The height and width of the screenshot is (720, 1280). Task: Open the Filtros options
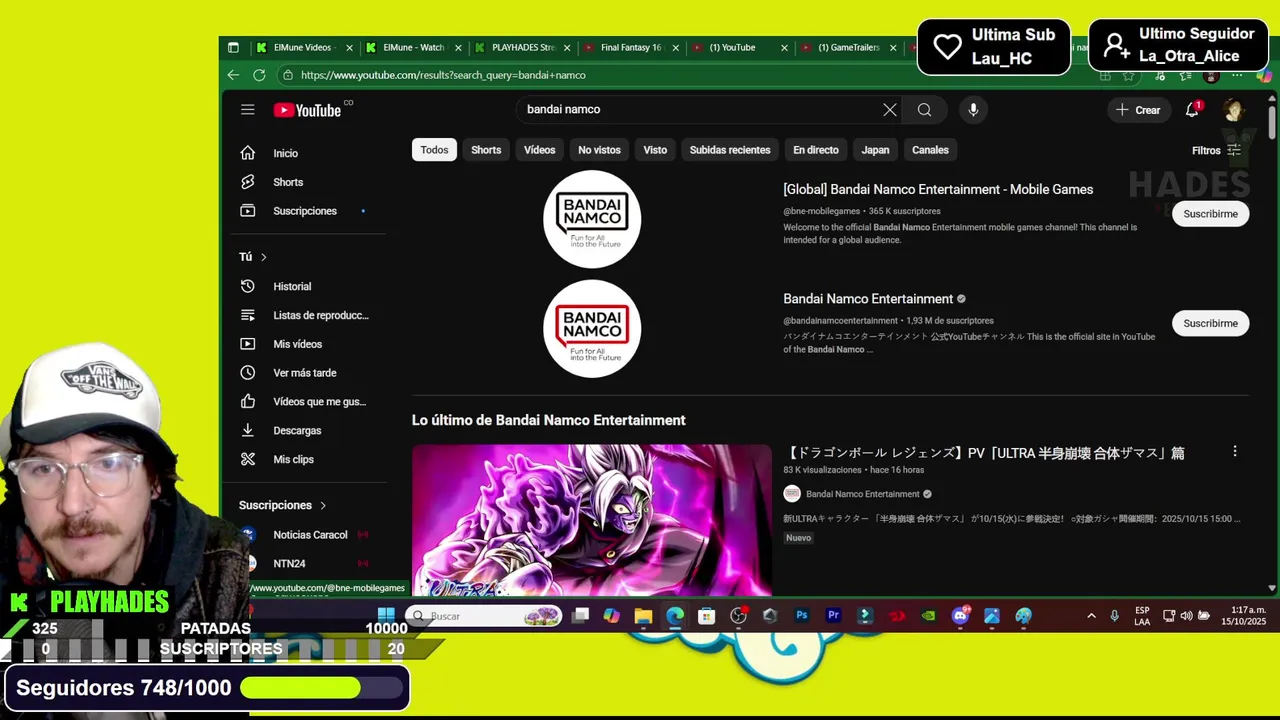[x=1216, y=150]
